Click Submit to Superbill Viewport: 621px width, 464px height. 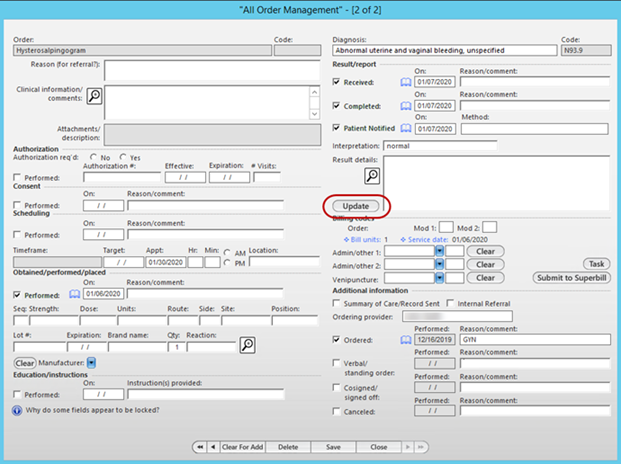point(571,277)
